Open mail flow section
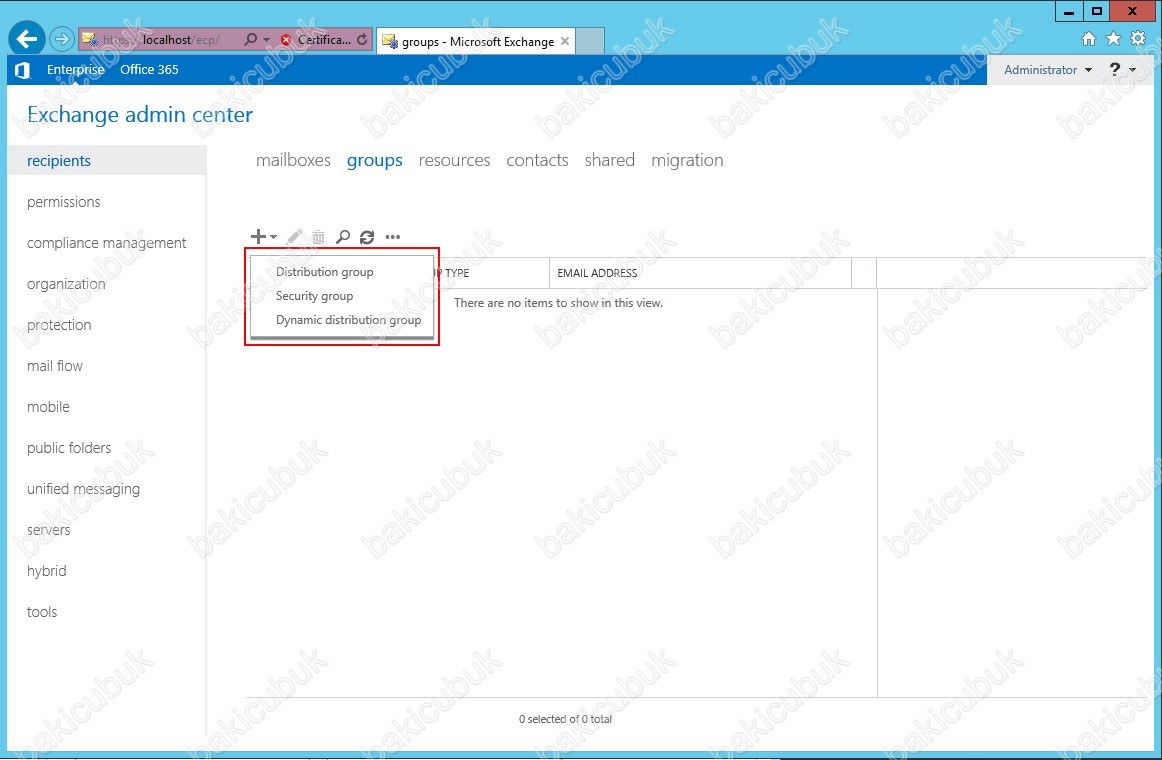The width and height of the screenshot is (1162, 760). [55, 366]
